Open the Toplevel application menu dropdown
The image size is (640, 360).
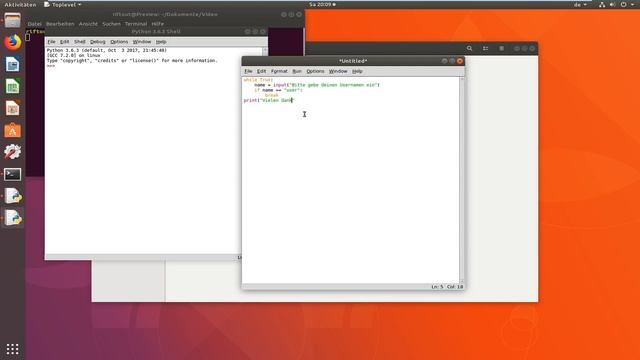62,4
